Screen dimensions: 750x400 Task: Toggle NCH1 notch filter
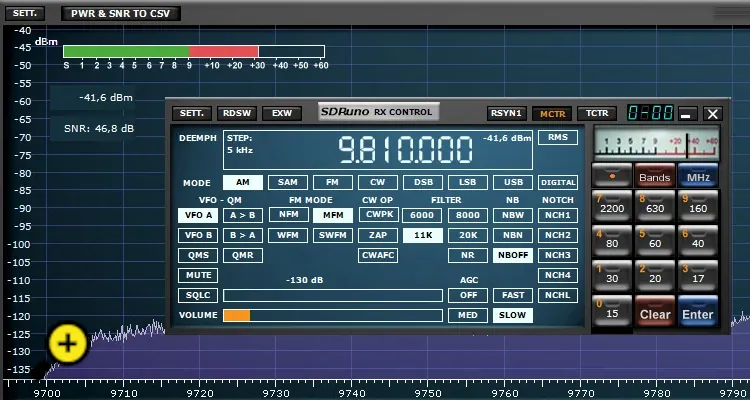pyautogui.click(x=558, y=215)
